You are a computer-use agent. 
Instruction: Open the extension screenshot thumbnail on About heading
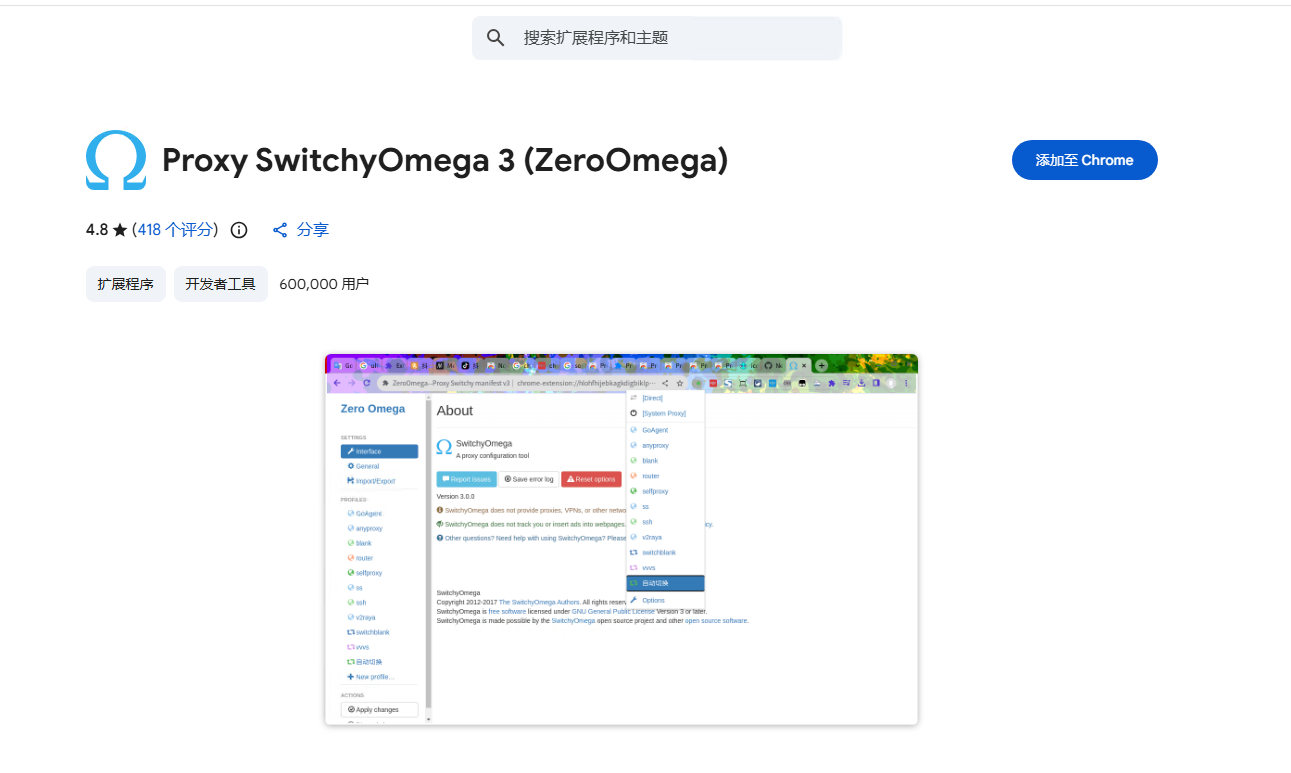455,411
